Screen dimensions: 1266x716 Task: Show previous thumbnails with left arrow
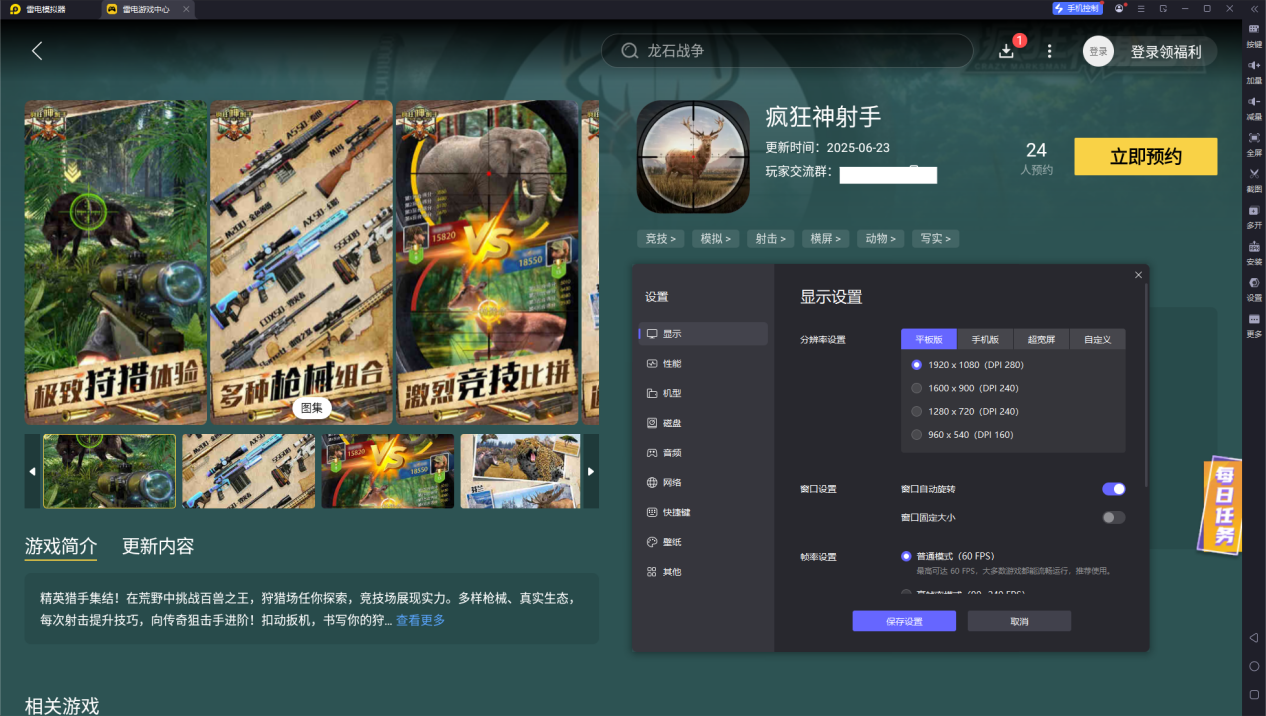coord(32,471)
